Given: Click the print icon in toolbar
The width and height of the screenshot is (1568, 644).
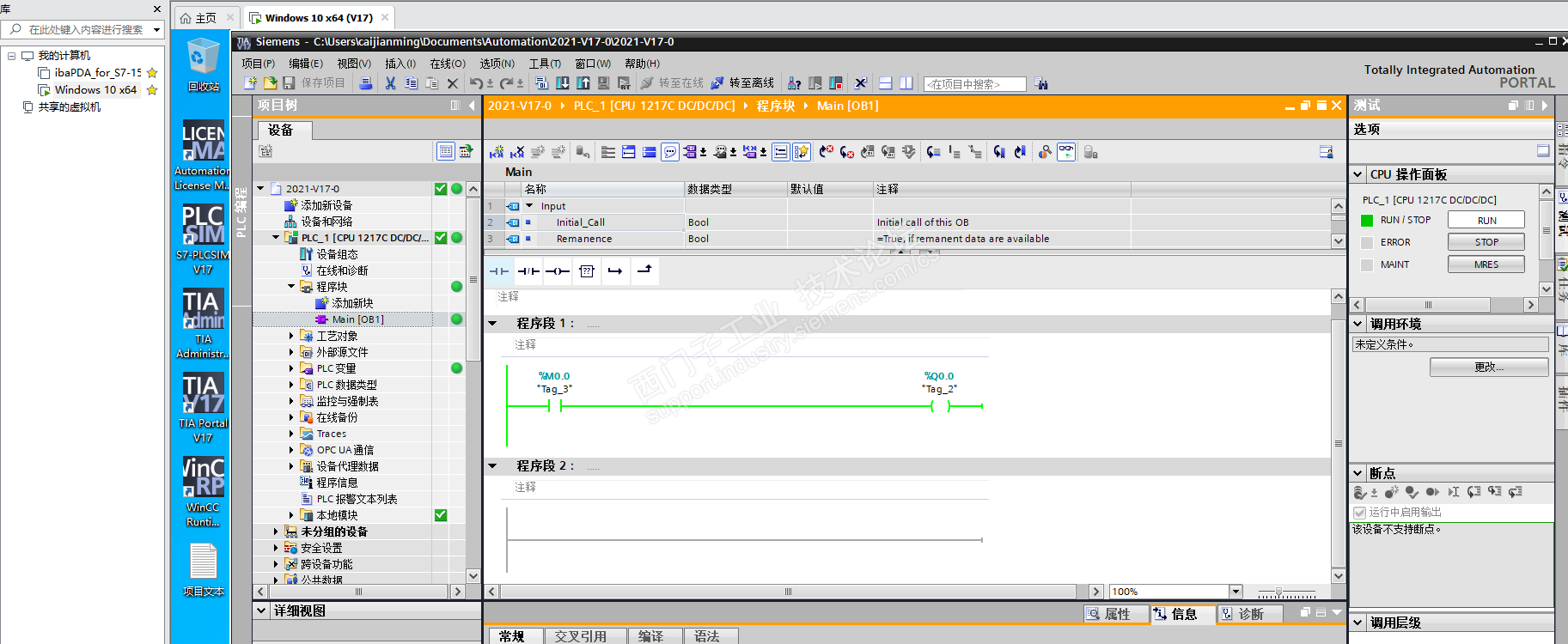Looking at the screenshot, I should tap(365, 83).
